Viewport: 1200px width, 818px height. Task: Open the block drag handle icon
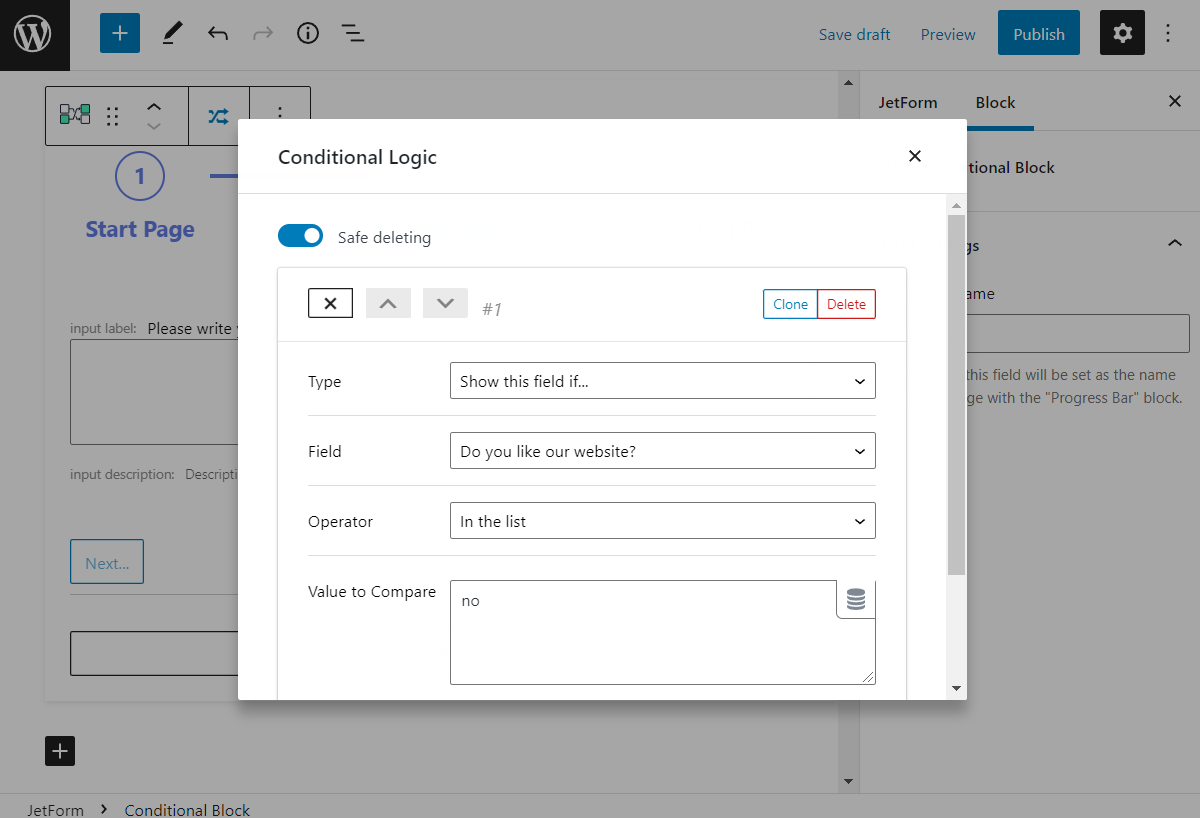point(113,115)
